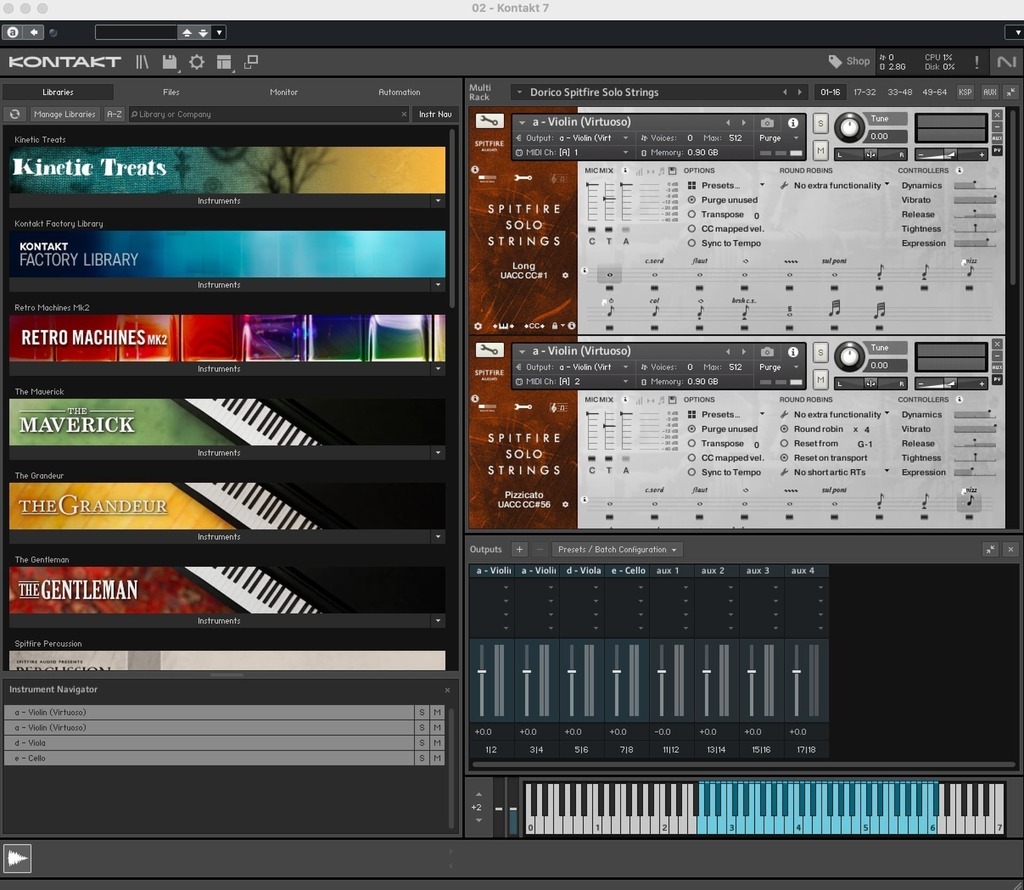This screenshot has height=890, width=1024.
Task: Focus the Library or Company search field
Action: (x=268, y=114)
